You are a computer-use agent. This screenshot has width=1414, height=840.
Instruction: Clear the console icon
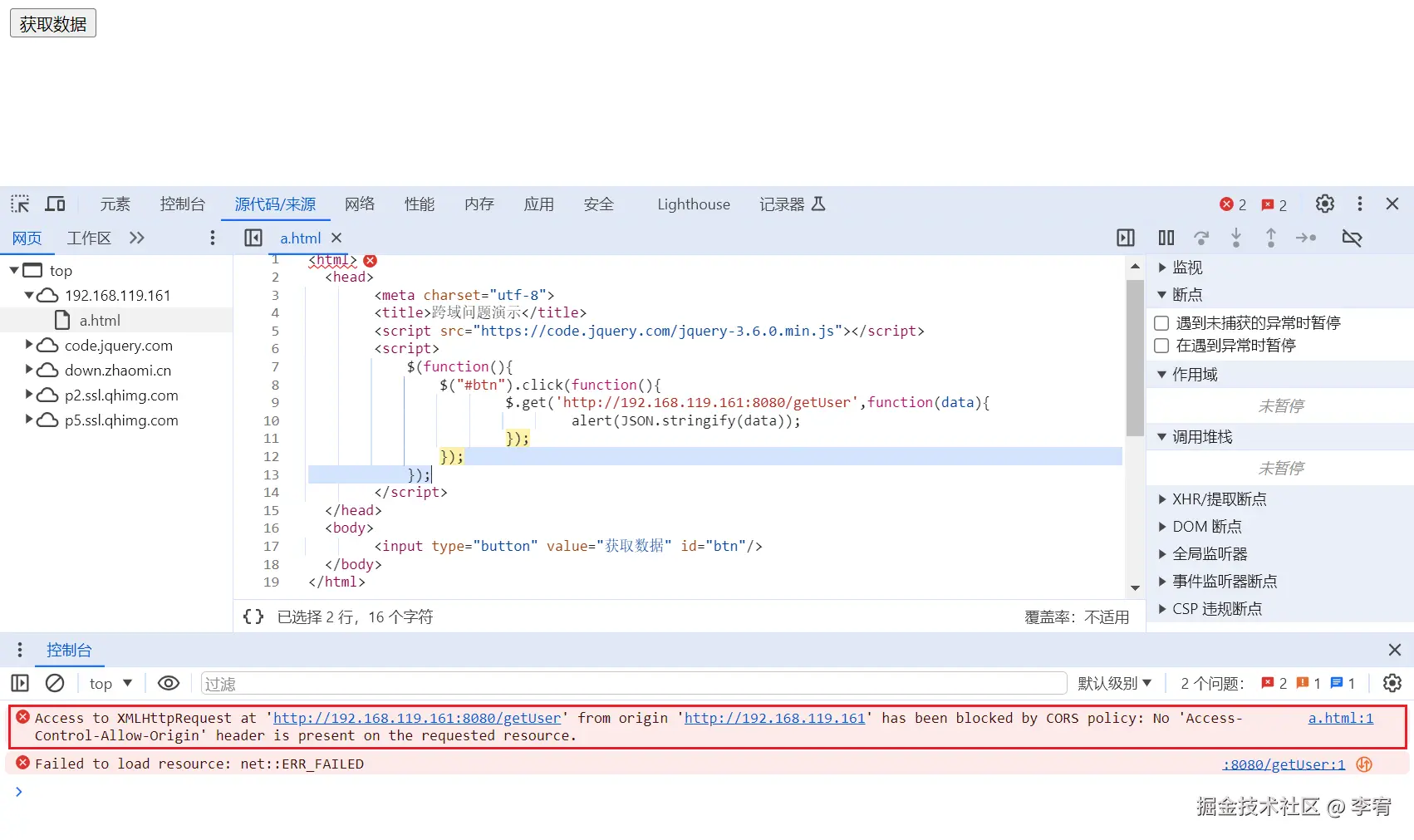click(x=55, y=683)
